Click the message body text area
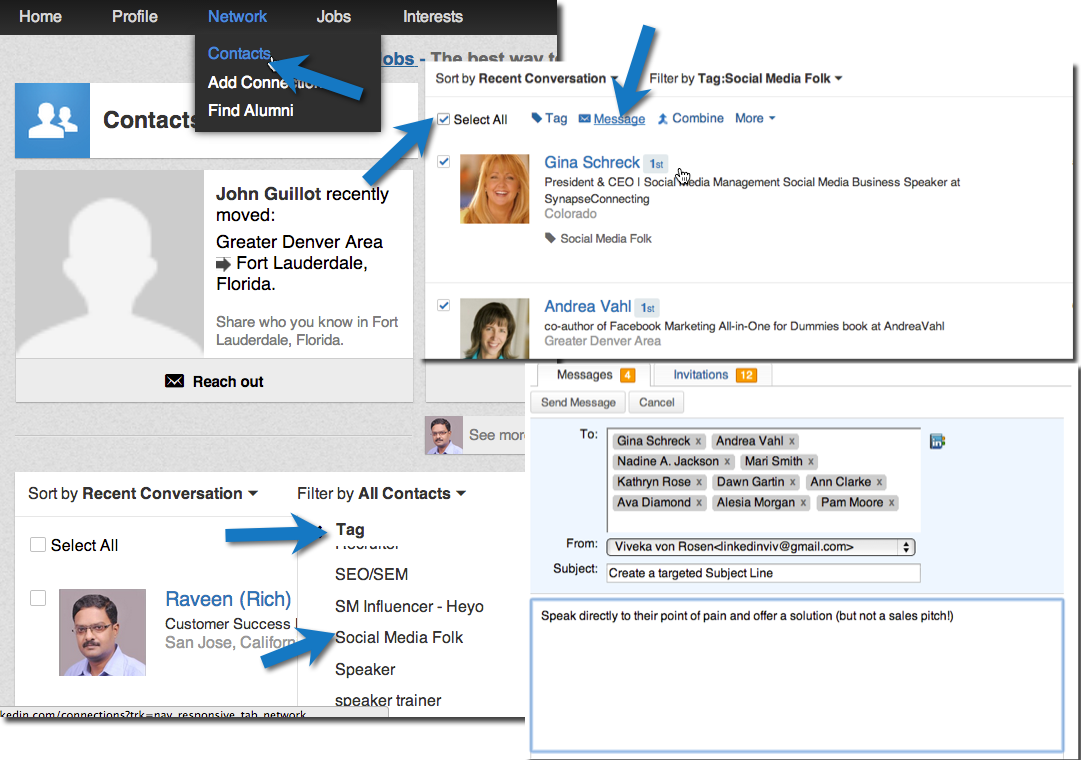 coord(796,676)
